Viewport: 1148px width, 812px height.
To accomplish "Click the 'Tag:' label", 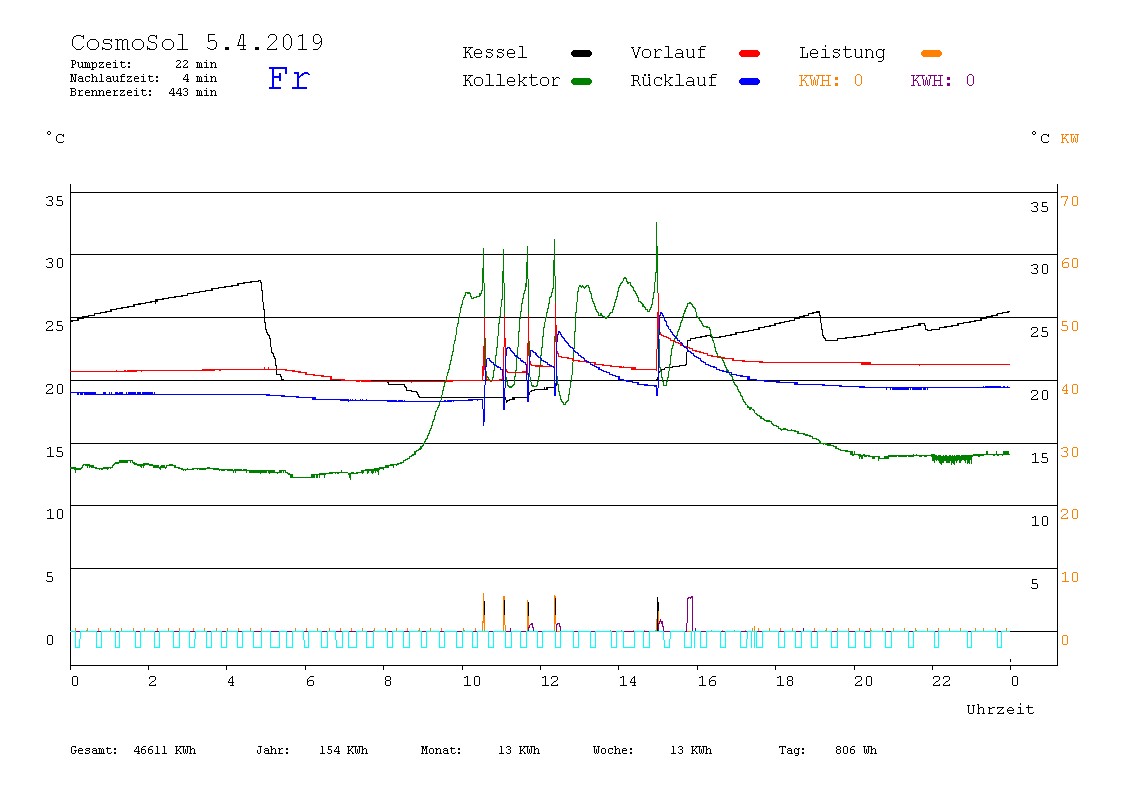I will pos(792,750).
